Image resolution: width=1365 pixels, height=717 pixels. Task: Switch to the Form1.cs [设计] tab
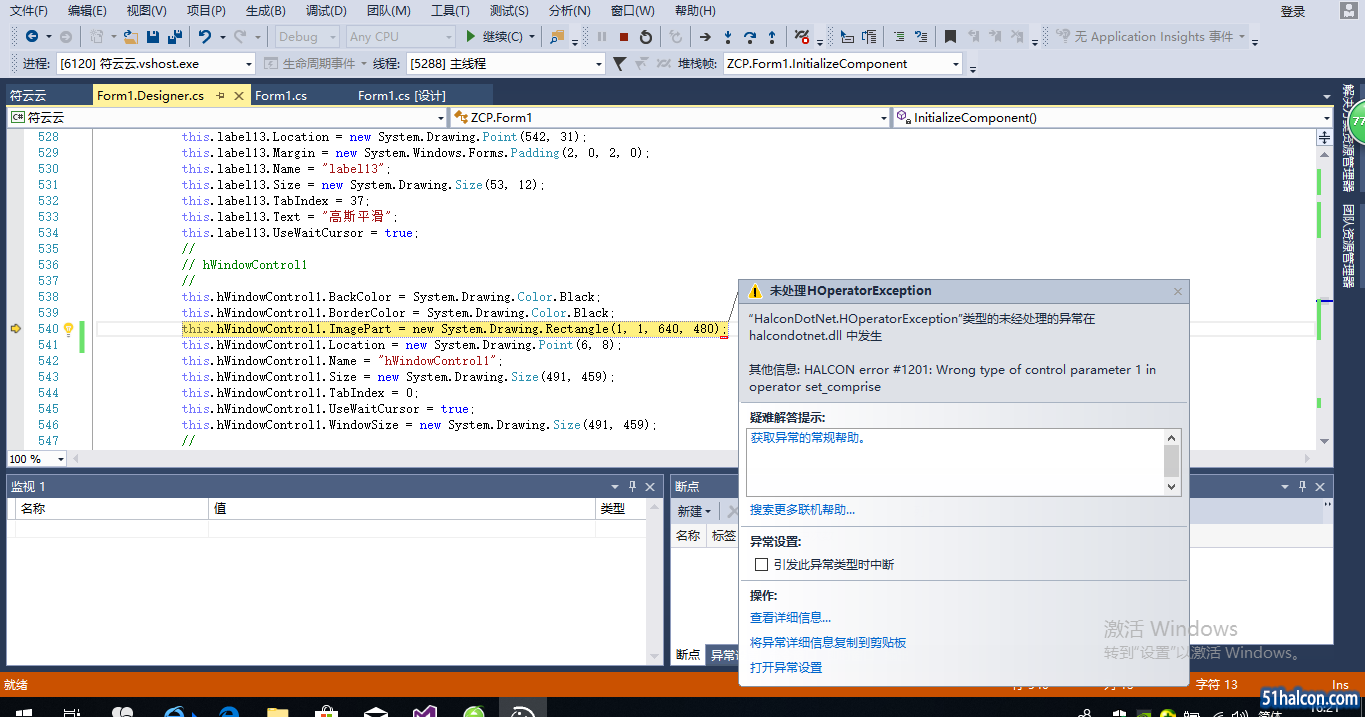coord(402,96)
